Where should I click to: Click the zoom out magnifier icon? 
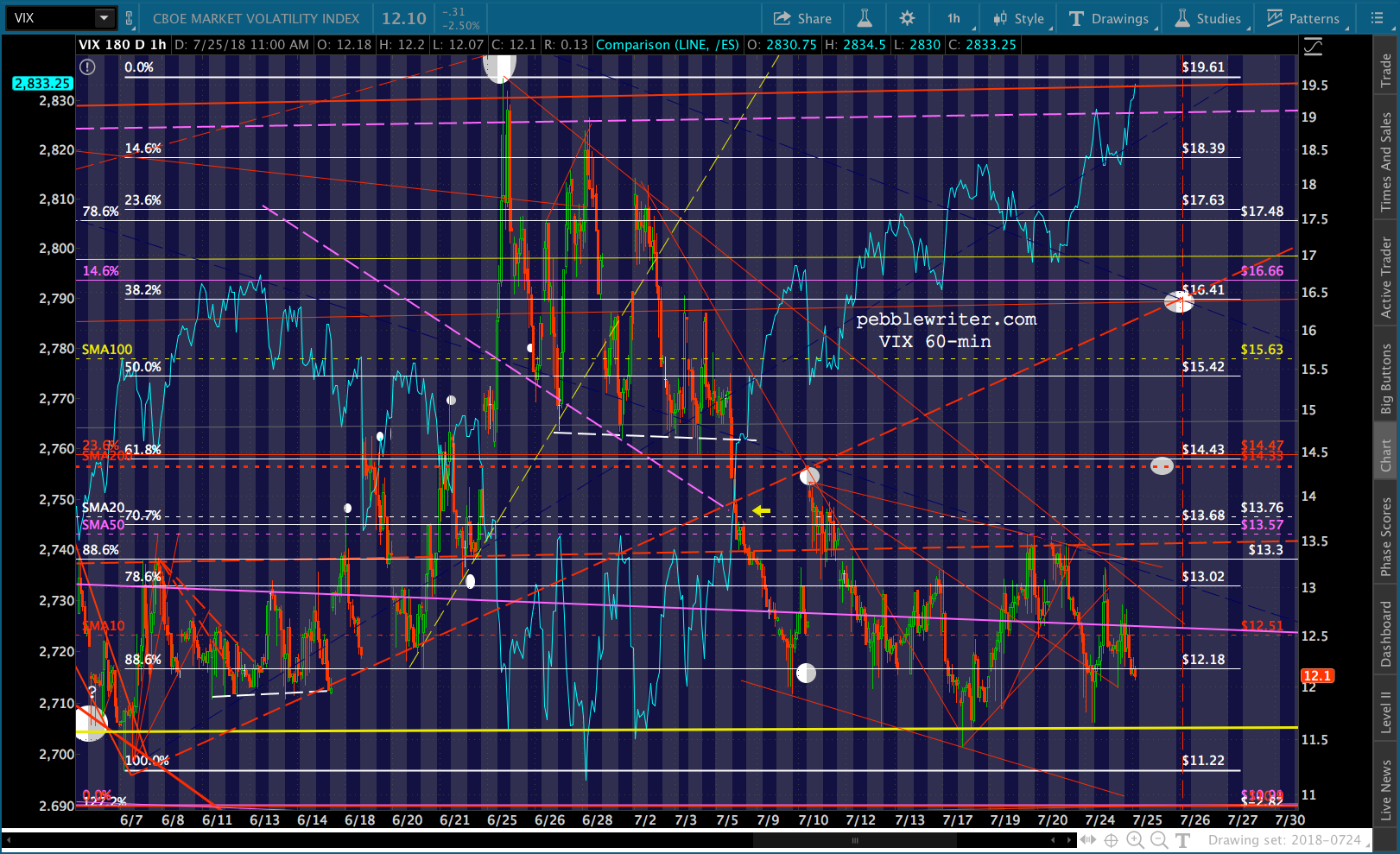(1159, 840)
